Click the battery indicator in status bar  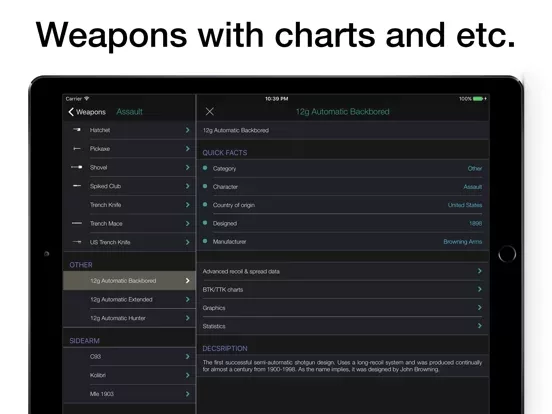(478, 99)
